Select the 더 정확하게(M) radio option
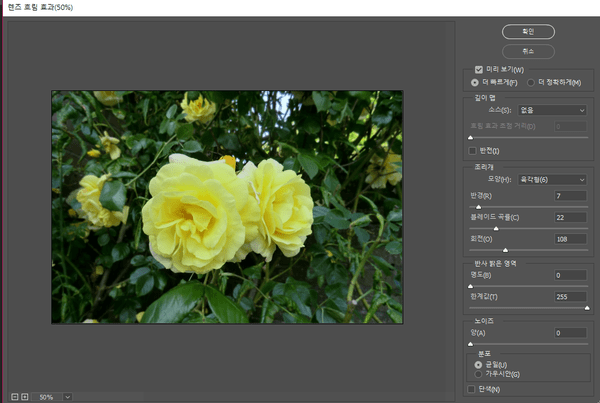Screen dimensions: 600x403 tap(531, 82)
